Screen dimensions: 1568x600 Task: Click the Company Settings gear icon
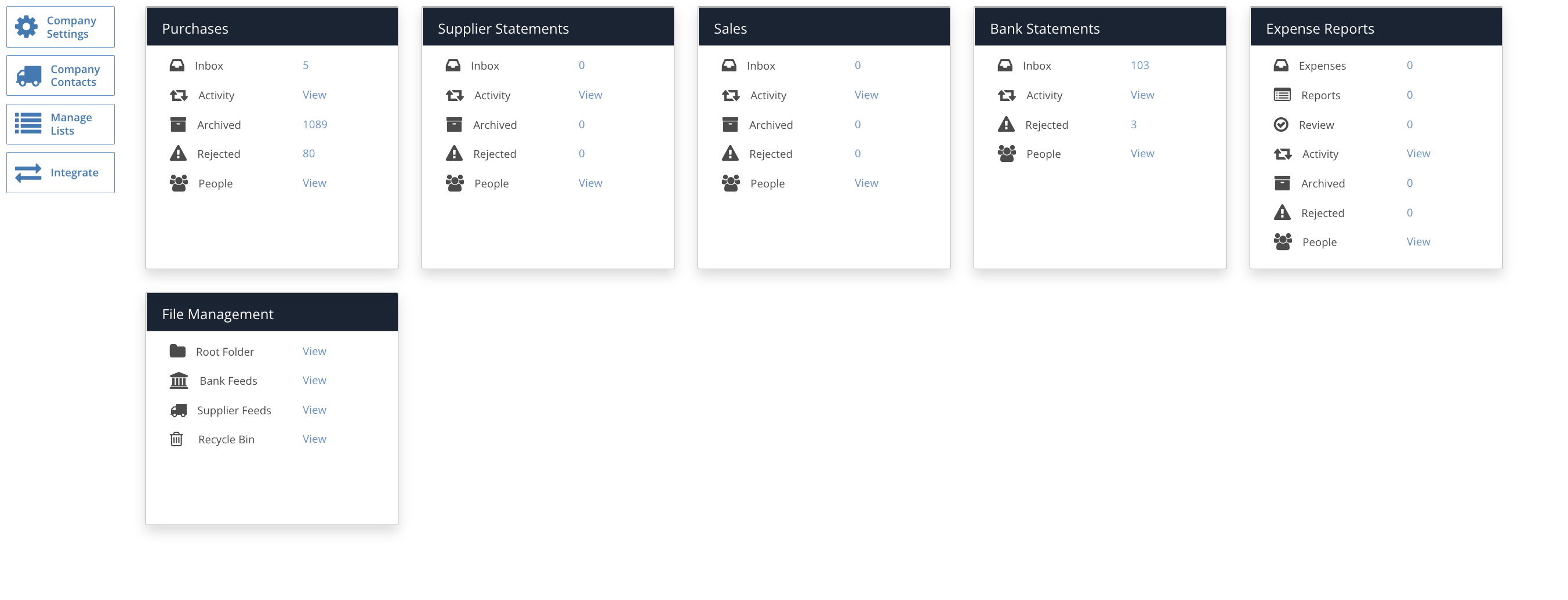(x=26, y=27)
